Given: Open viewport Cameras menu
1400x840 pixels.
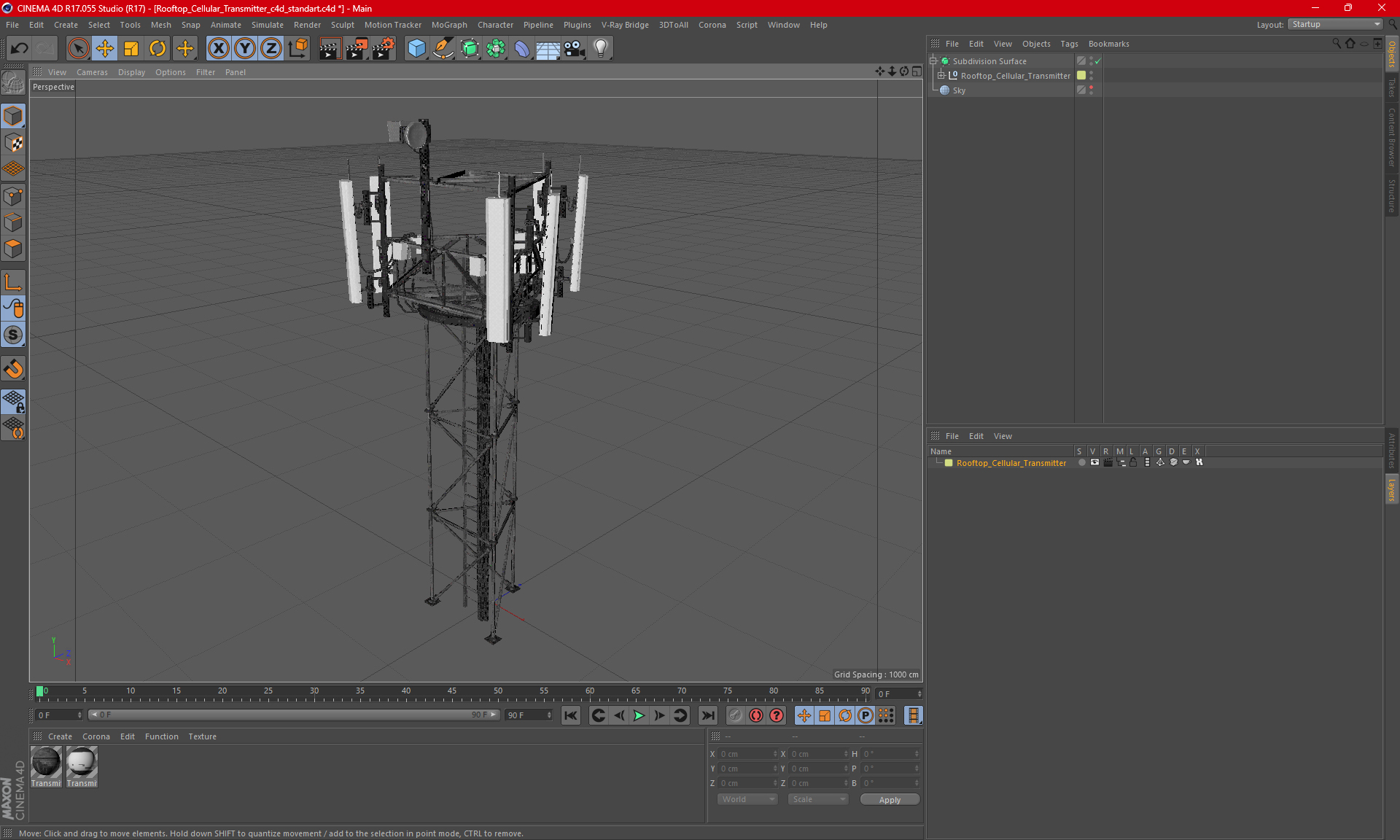Looking at the screenshot, I should (x=92, y=72).
